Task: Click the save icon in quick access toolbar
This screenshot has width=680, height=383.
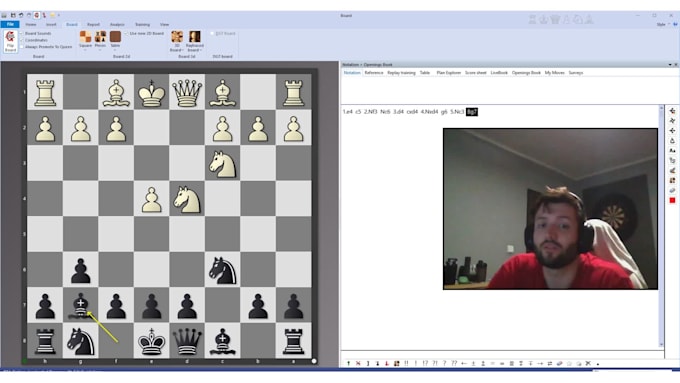Action: 13,15
